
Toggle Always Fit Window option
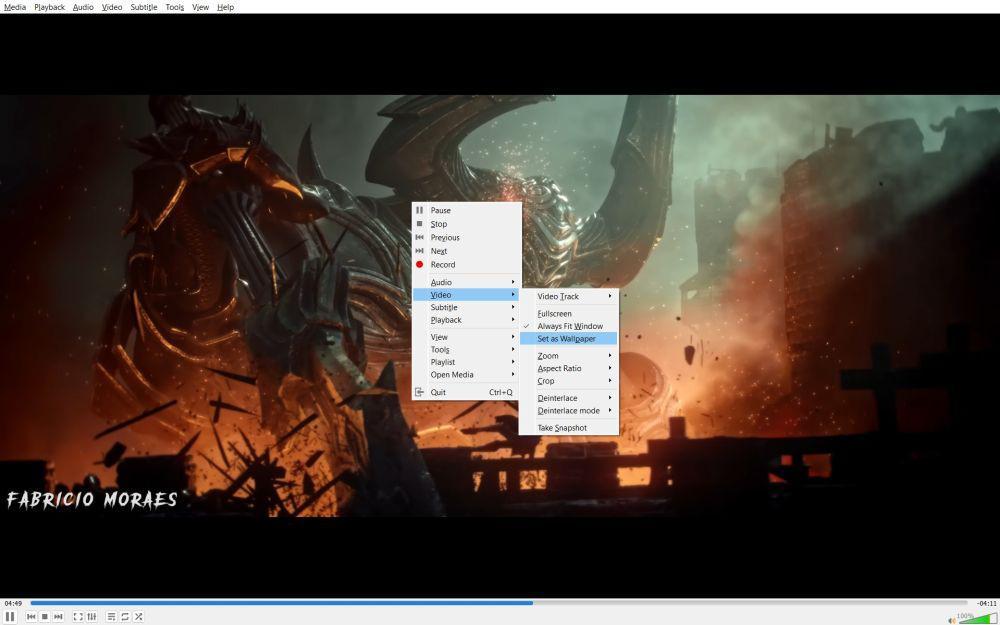click(569, 326)
